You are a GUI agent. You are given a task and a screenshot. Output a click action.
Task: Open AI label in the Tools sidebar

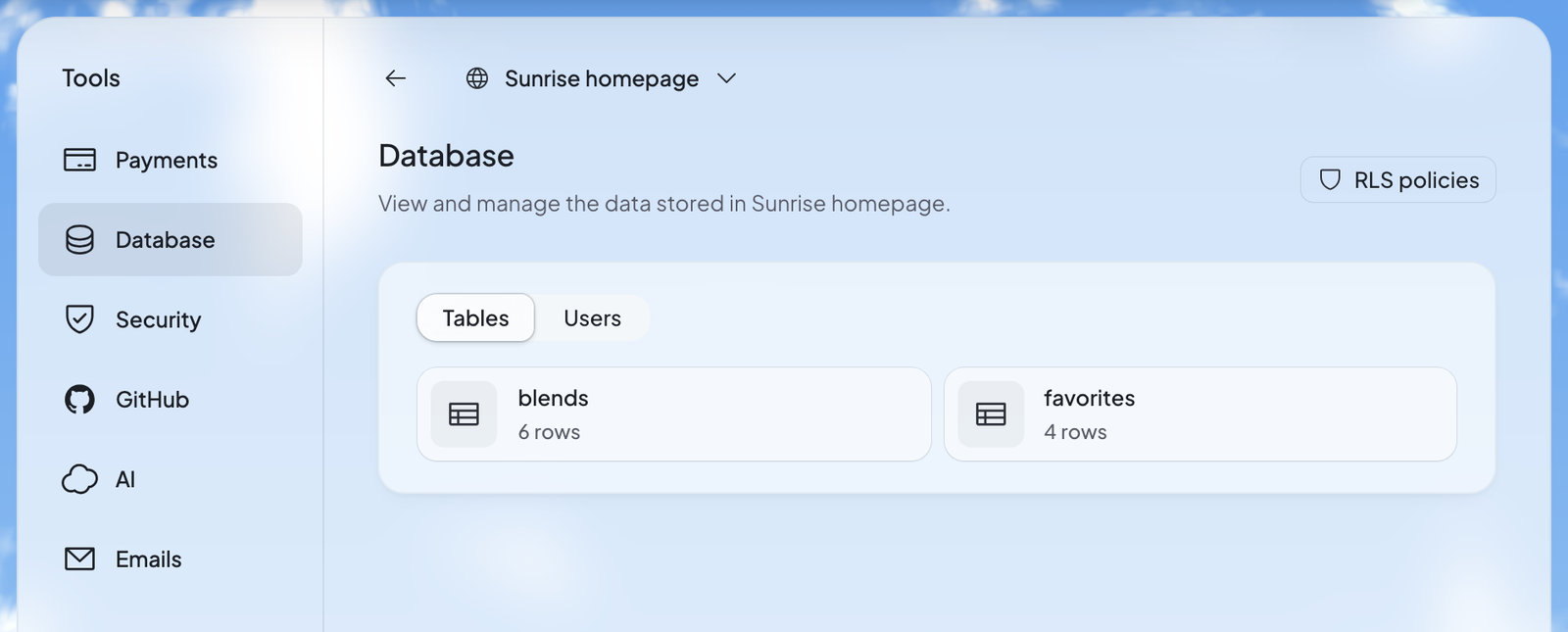[x=125, y=479]
